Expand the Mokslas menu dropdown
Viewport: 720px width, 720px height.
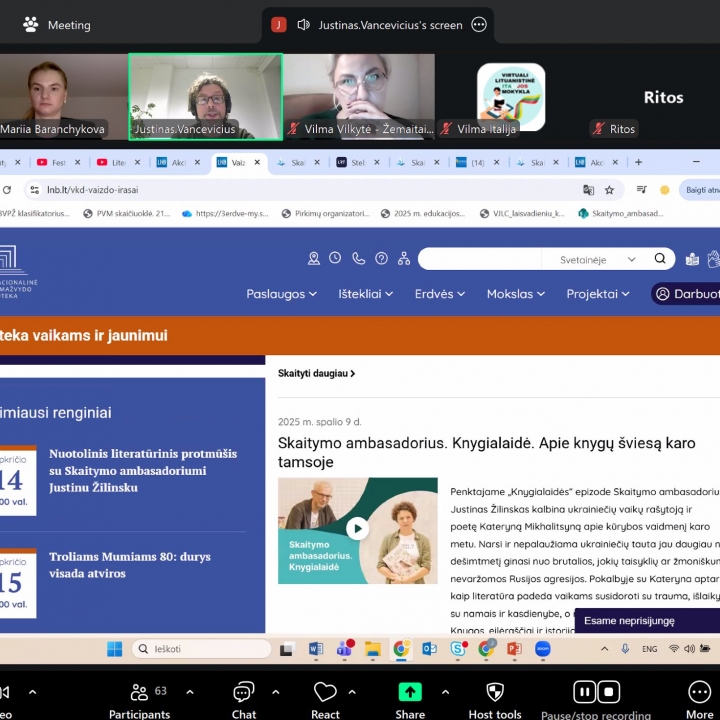click(x=516, y=294)
